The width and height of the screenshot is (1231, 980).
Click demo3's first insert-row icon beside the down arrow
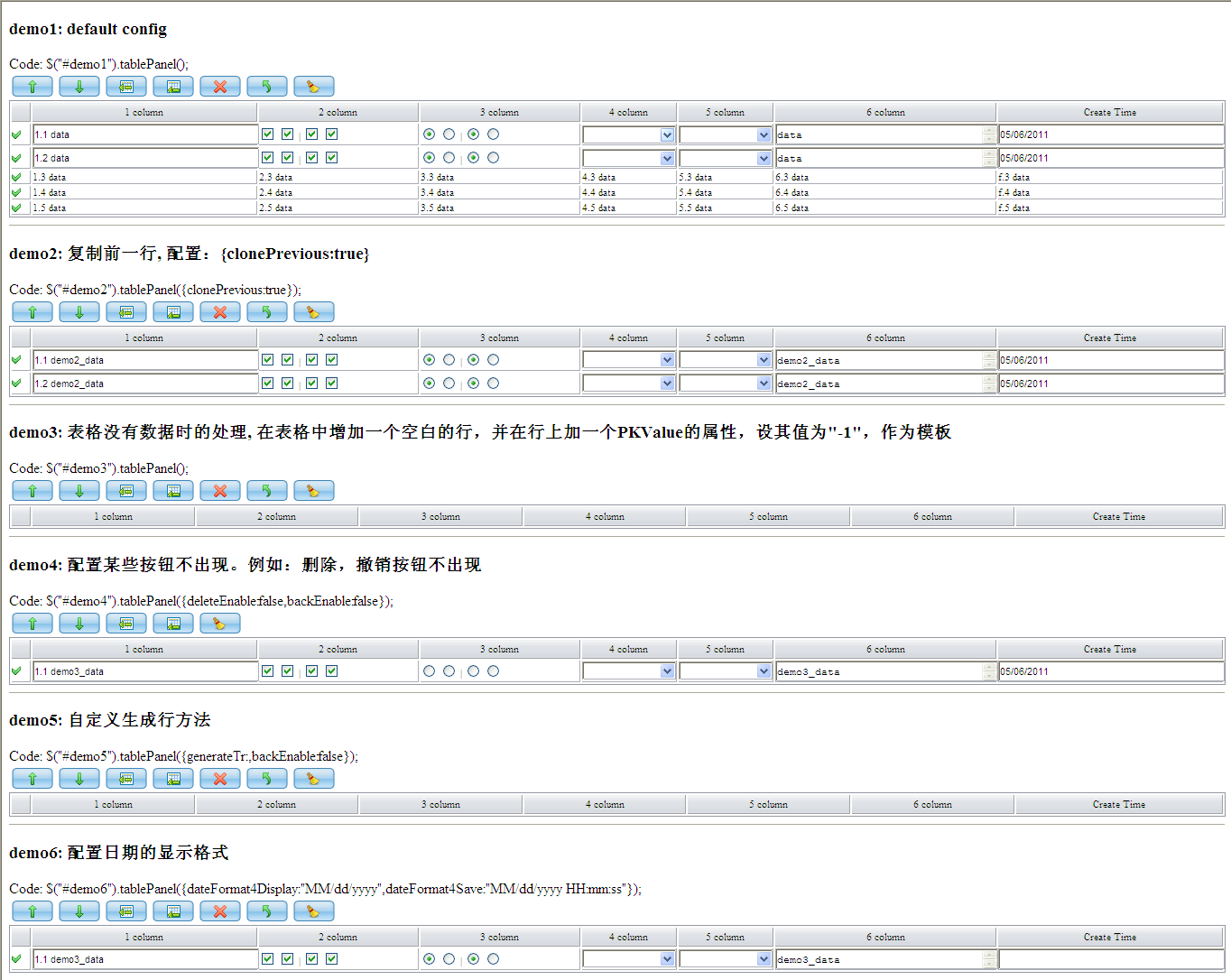(126, 491)
